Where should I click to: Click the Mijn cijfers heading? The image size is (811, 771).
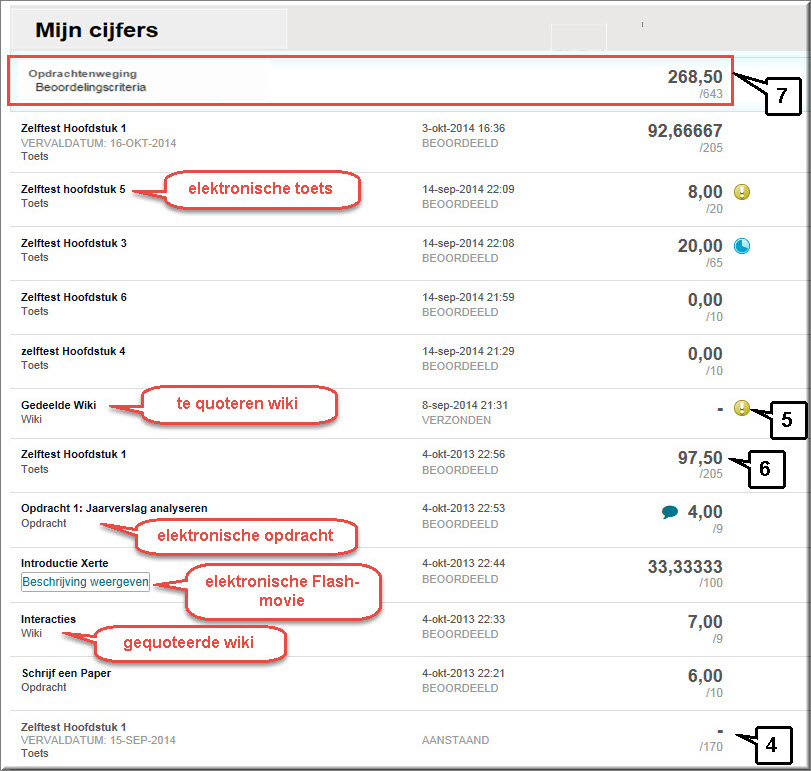point(97,30)
